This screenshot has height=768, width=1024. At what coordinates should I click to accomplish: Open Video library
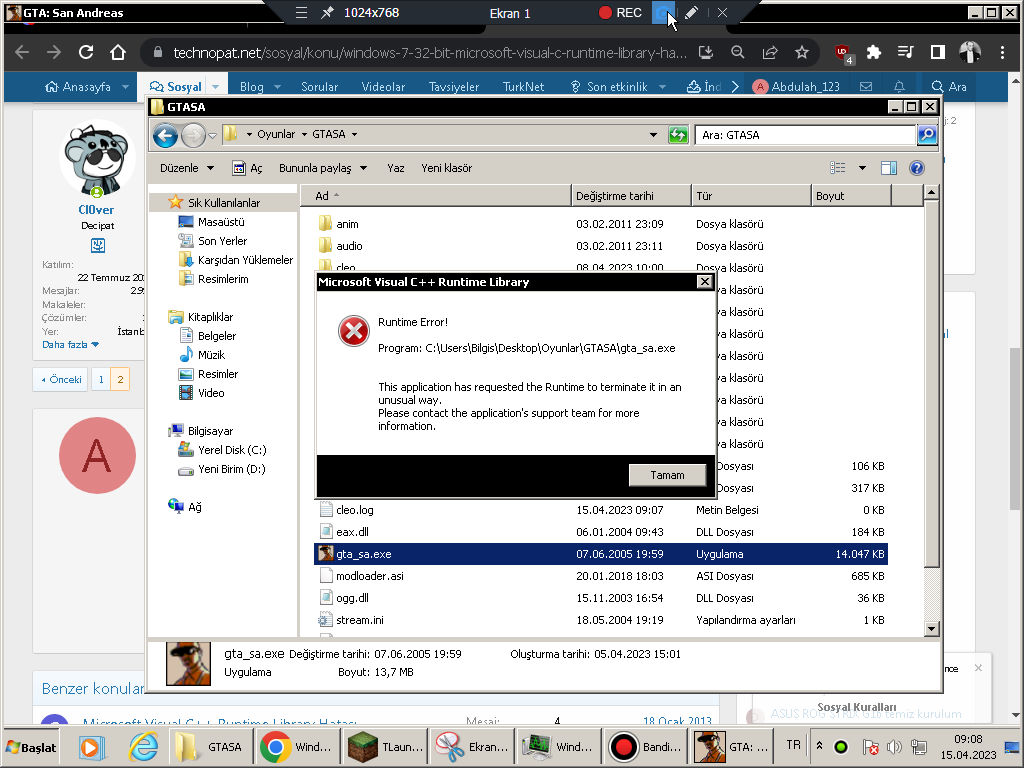211,393
